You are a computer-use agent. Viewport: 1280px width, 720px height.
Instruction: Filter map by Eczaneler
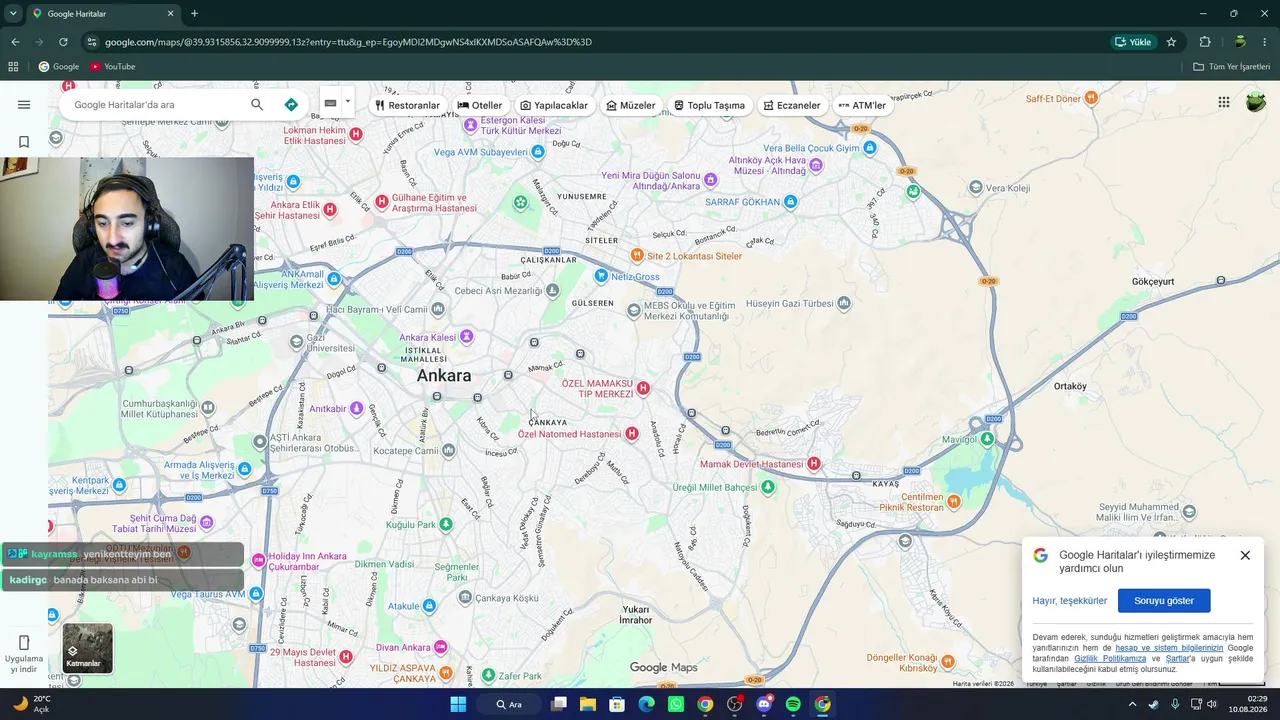(x=792, y=105)
